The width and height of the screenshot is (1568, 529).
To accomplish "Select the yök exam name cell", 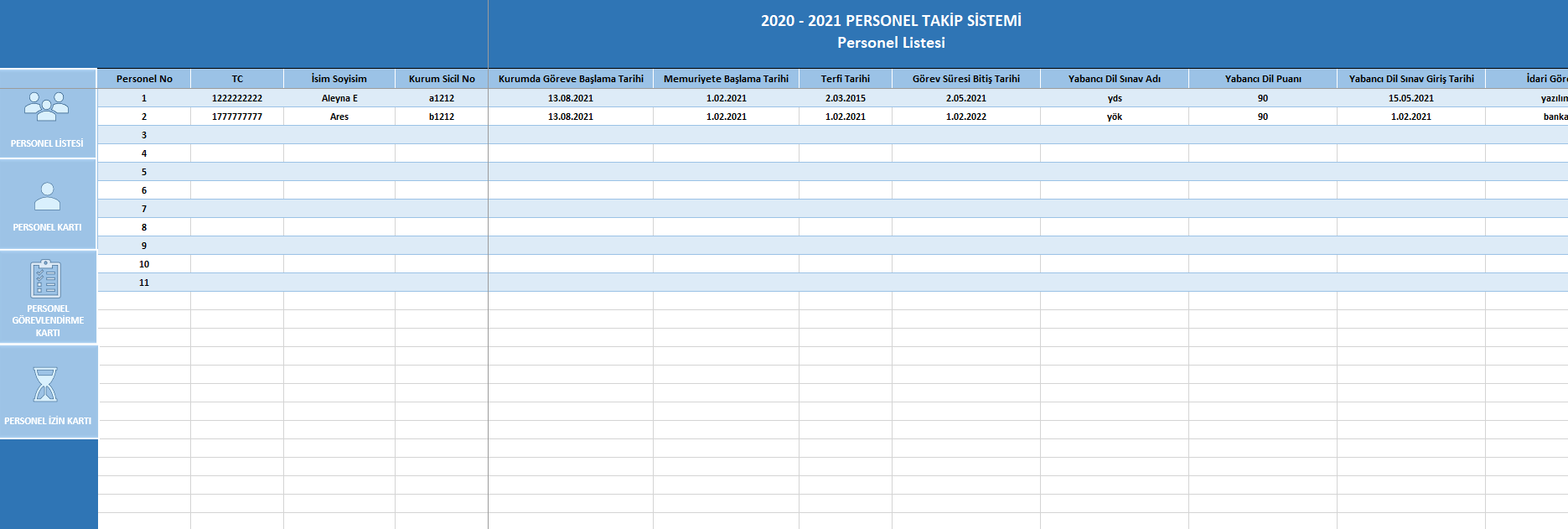I will [x=1114, y=117].
